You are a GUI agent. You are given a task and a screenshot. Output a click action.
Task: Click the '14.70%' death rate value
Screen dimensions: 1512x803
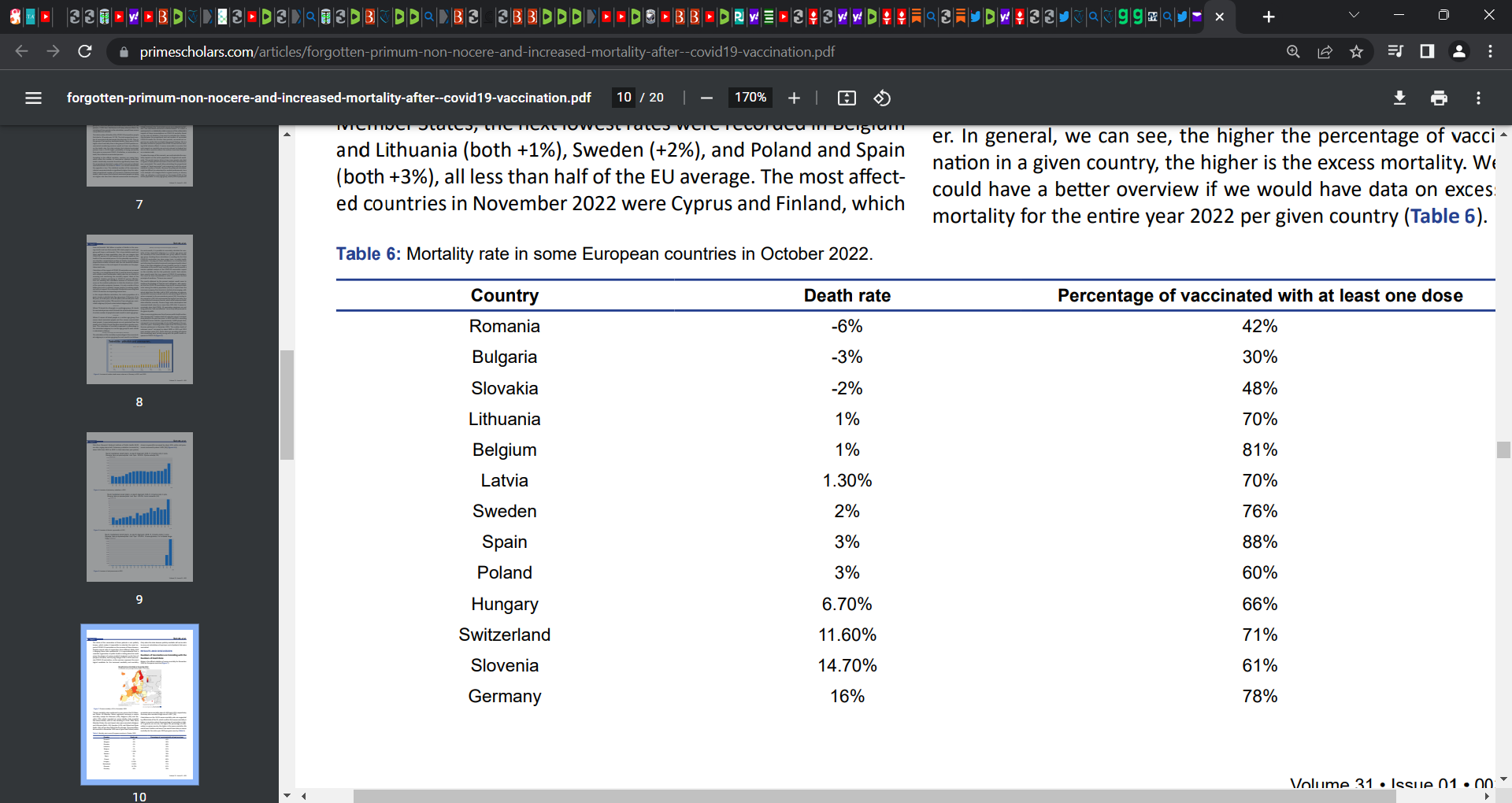pos(847,665)
